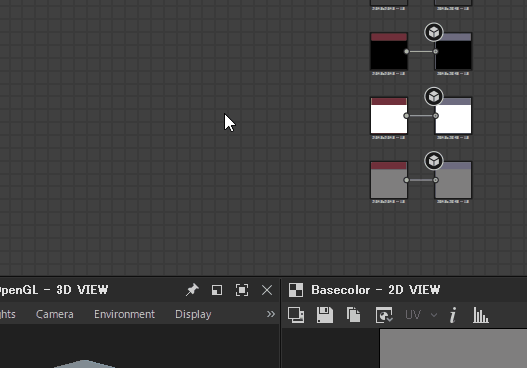Click the output connector of the black source node

[406, 51]
